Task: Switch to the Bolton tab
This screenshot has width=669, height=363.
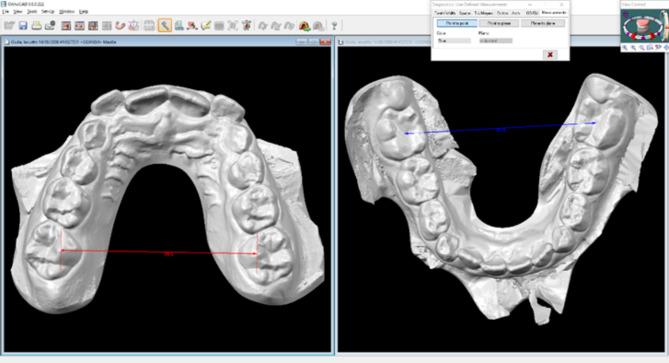Action: click(x=503, y=13)
